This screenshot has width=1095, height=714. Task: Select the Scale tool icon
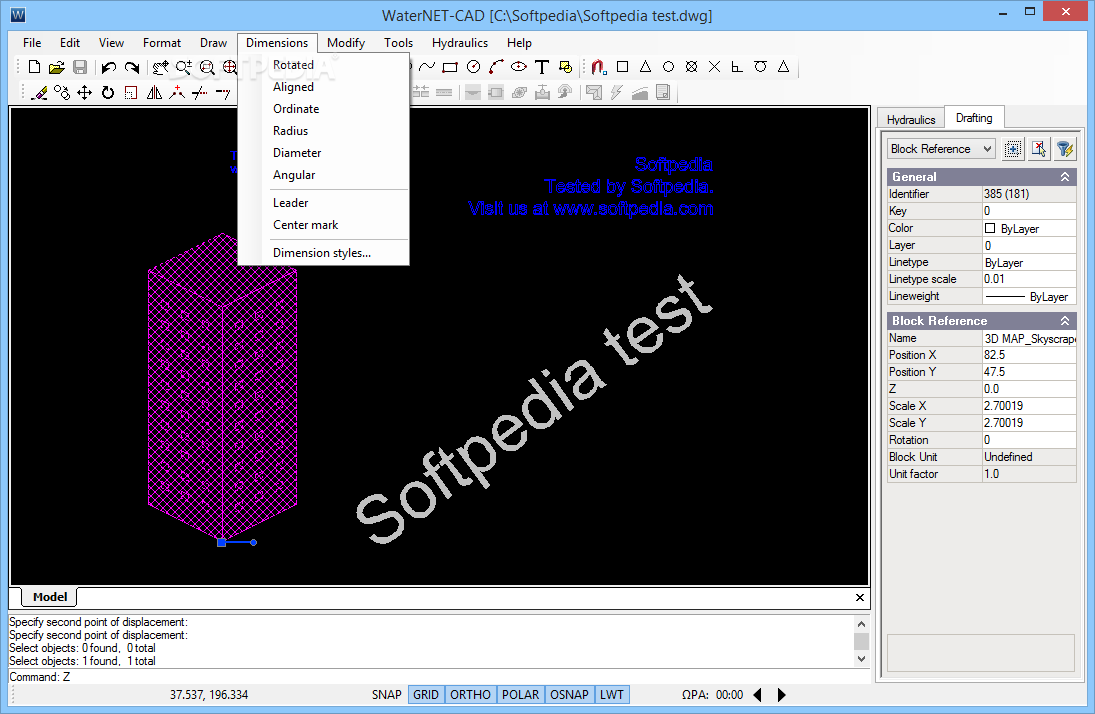(131, 92)
